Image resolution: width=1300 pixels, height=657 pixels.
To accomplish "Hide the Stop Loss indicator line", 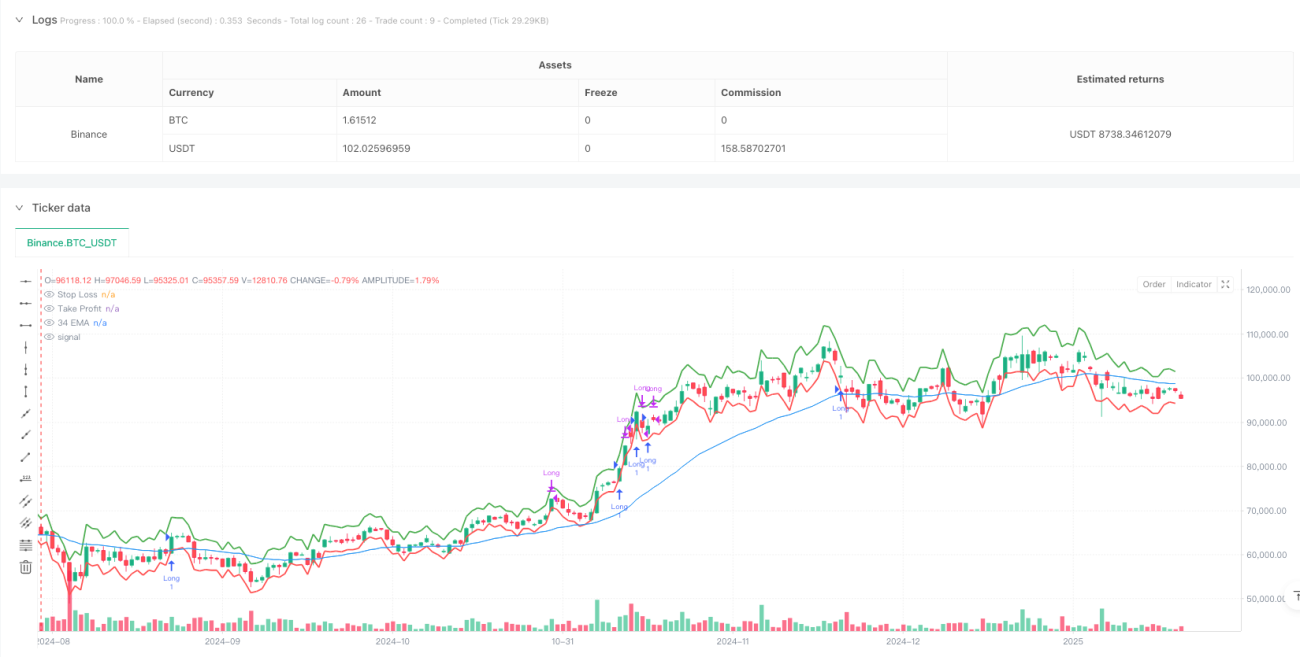I will point(49,295).
